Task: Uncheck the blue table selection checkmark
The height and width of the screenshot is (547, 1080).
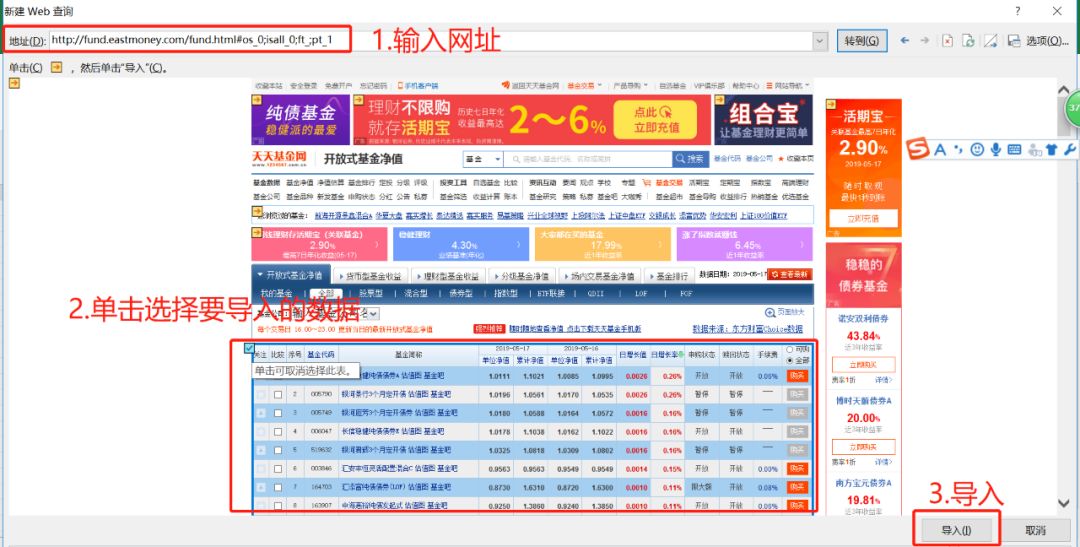Action: pos(249,349)
